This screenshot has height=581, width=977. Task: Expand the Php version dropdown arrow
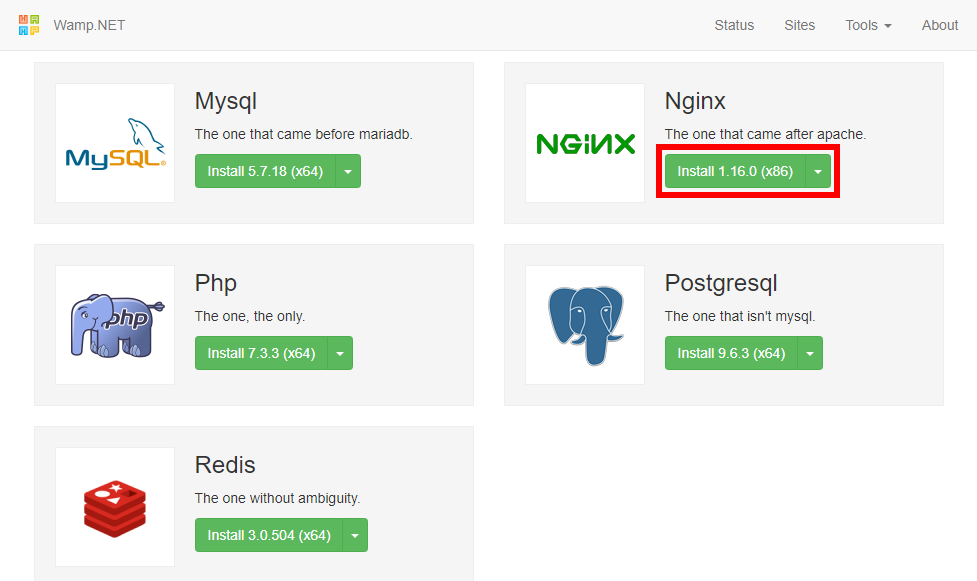point(340,353)
